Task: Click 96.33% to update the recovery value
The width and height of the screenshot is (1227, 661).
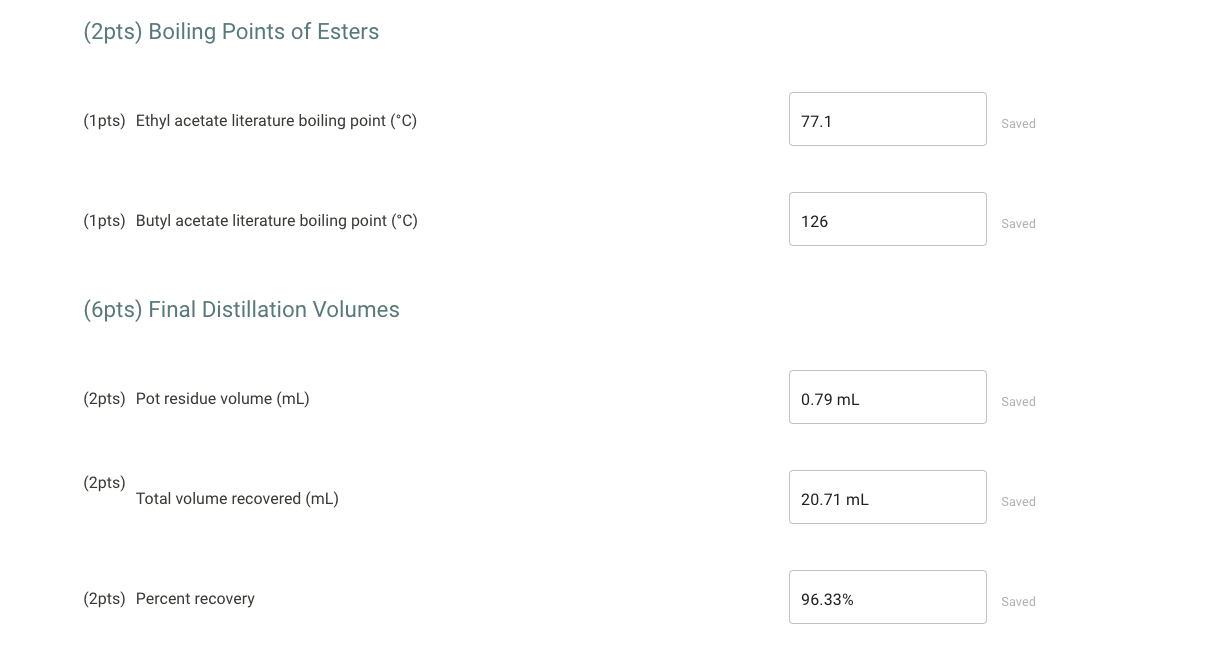Action: 827,599
